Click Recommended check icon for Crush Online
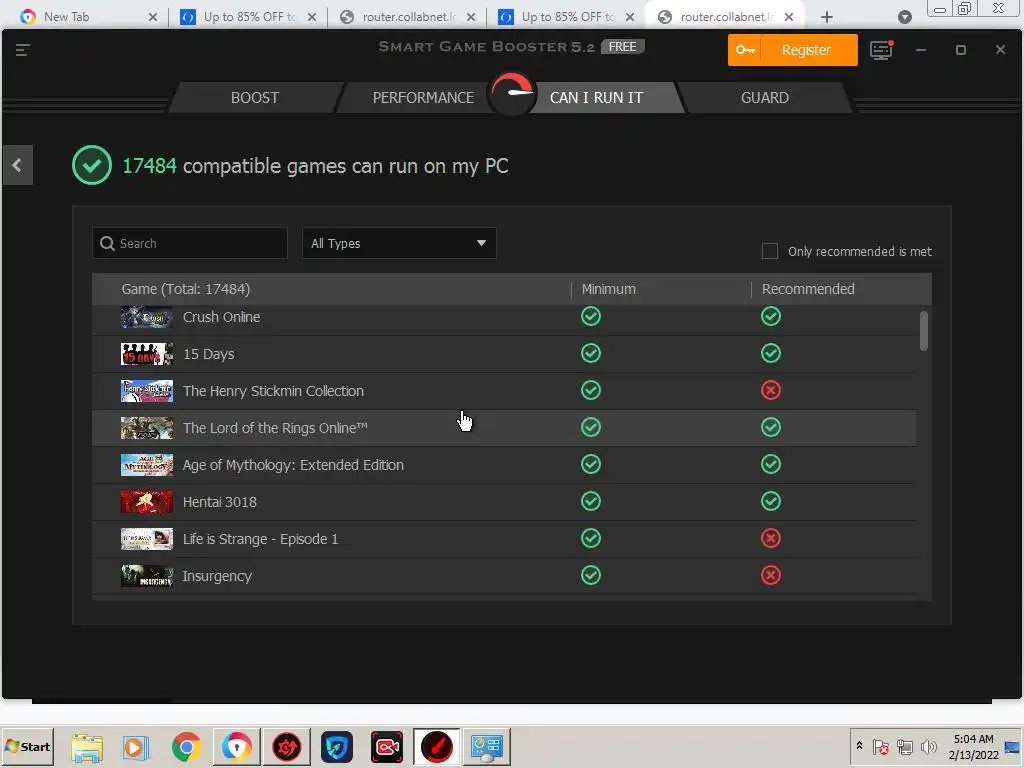 pos(771,317)
